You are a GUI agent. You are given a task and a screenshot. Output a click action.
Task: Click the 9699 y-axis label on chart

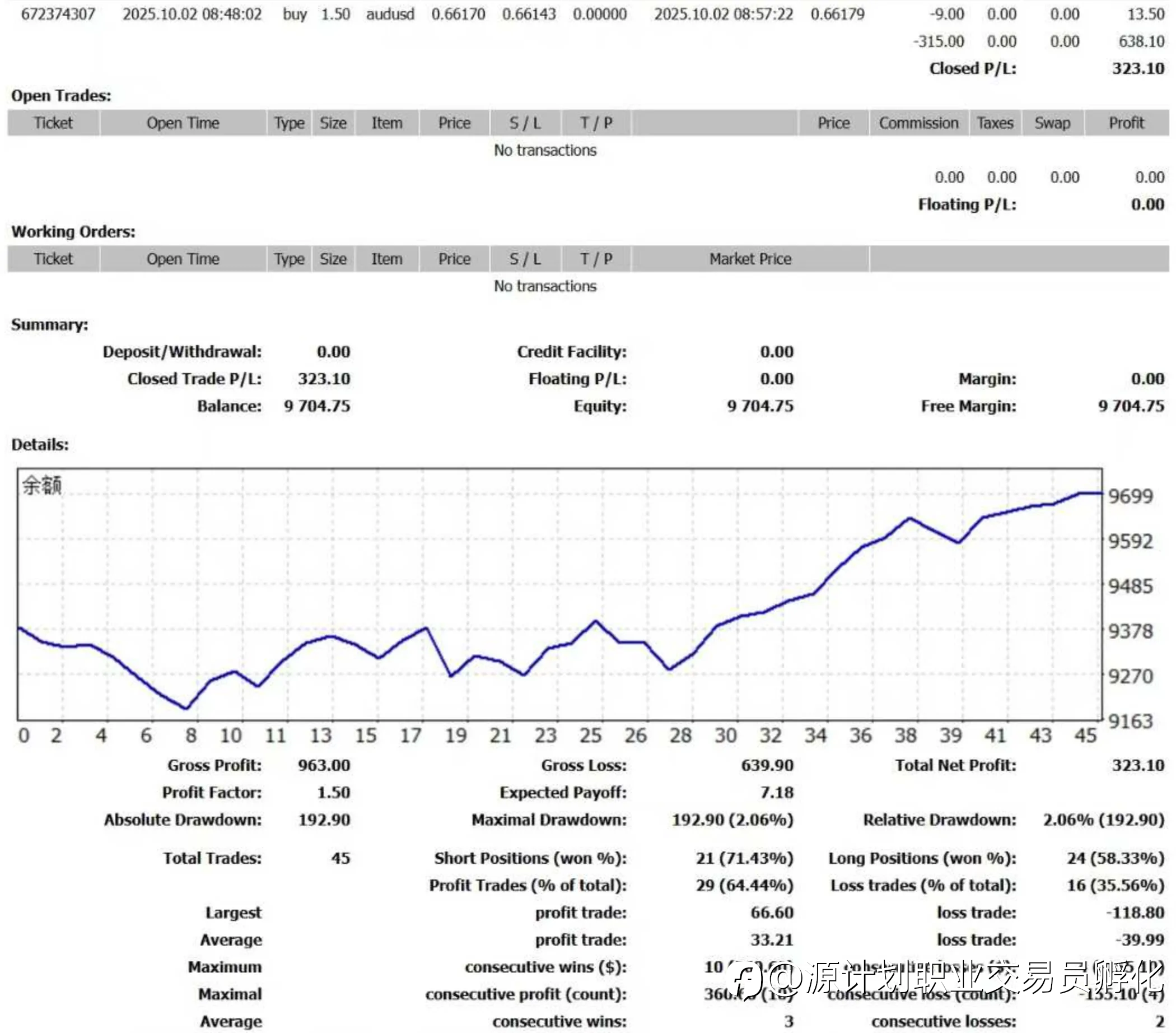[1130, 496]
